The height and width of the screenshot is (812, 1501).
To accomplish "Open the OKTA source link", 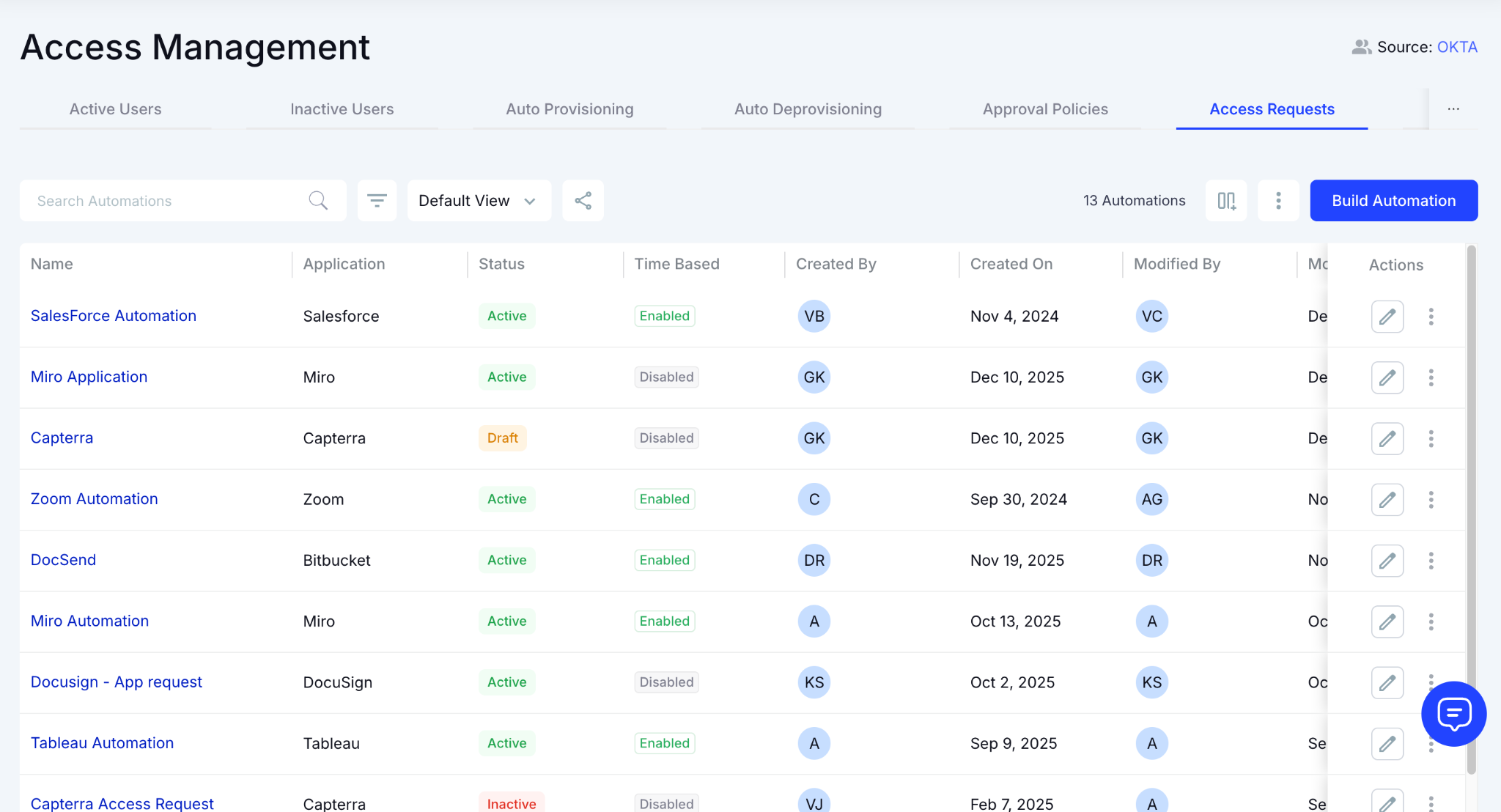I will point(1456,47).
